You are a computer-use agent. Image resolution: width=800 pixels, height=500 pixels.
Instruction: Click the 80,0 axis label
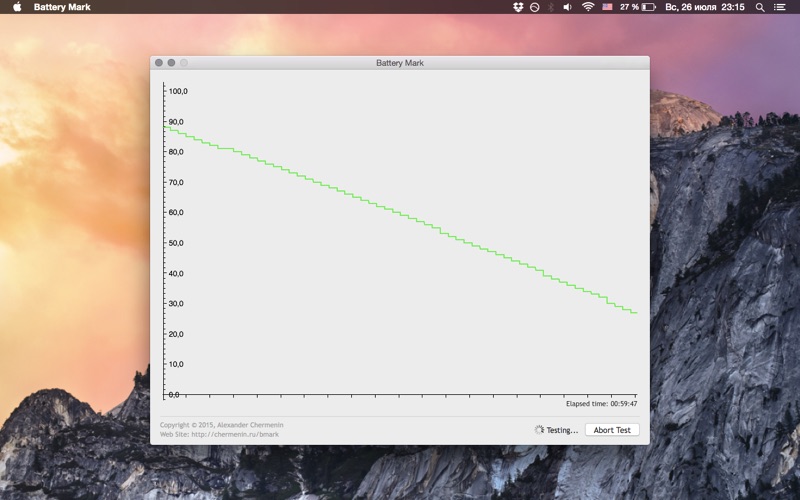tap(176, 152)
